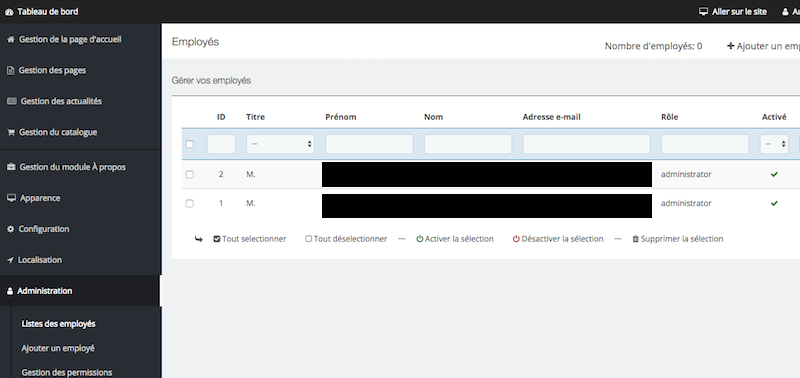Click Nombre d'employés: 0 counter
This screenshot has width=800, height=378.
click(x=654, y=46)
